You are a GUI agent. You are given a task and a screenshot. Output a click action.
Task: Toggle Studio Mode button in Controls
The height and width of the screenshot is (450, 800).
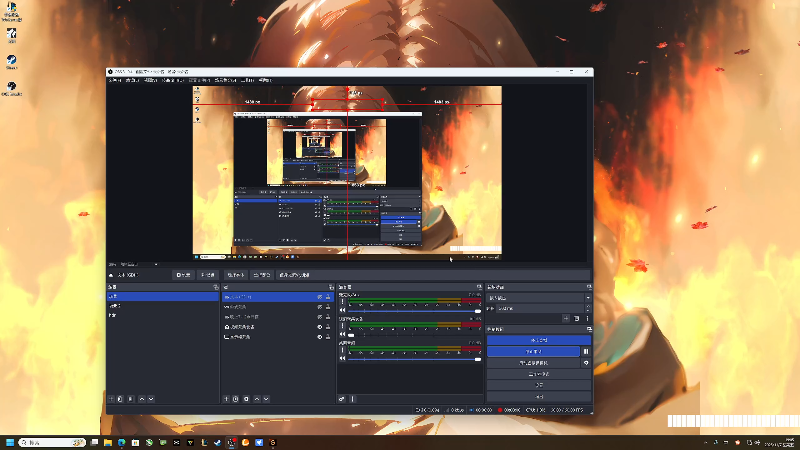click(x=539, y=374)
